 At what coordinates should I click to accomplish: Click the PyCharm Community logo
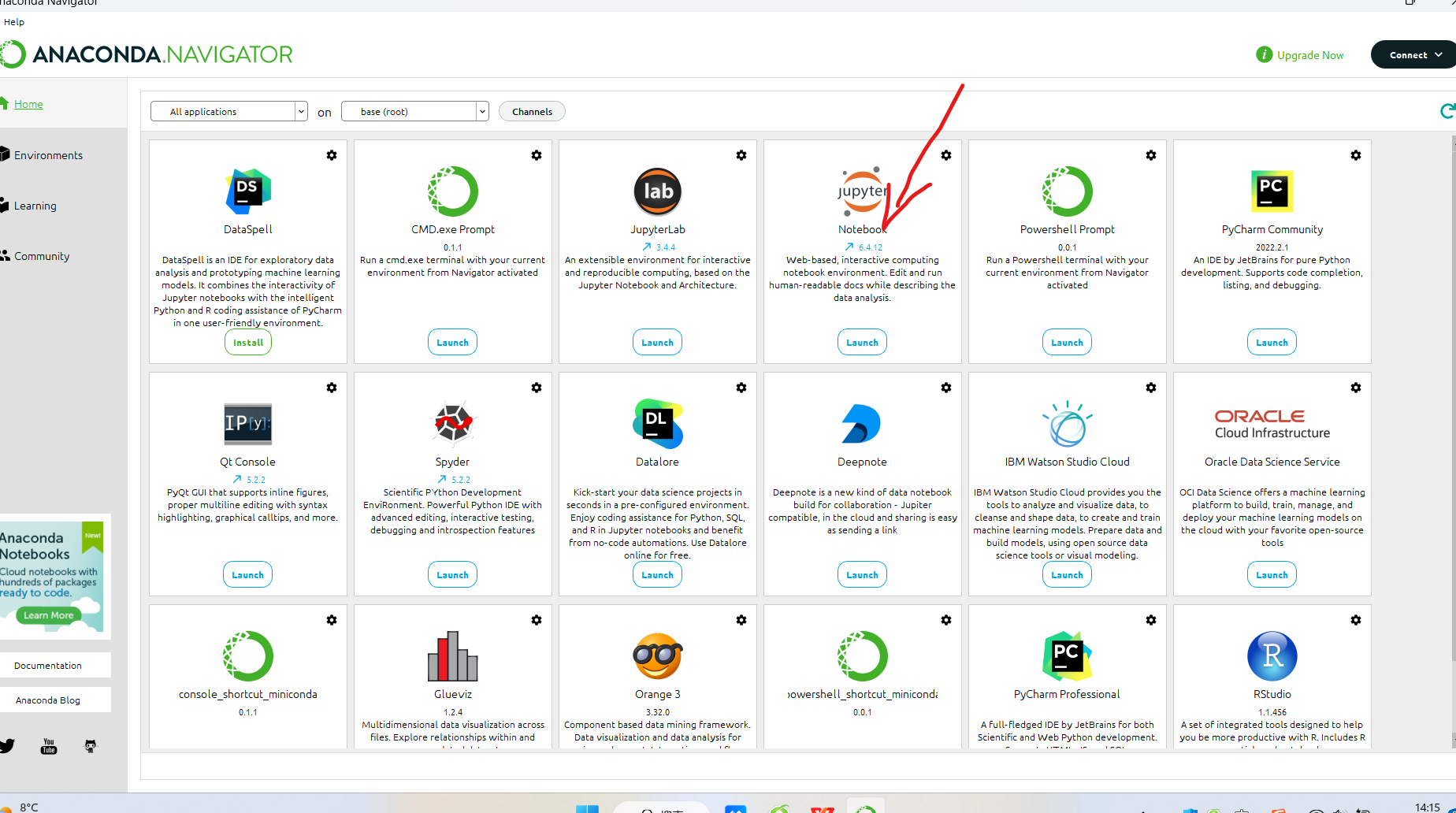tap(1272, 191)
